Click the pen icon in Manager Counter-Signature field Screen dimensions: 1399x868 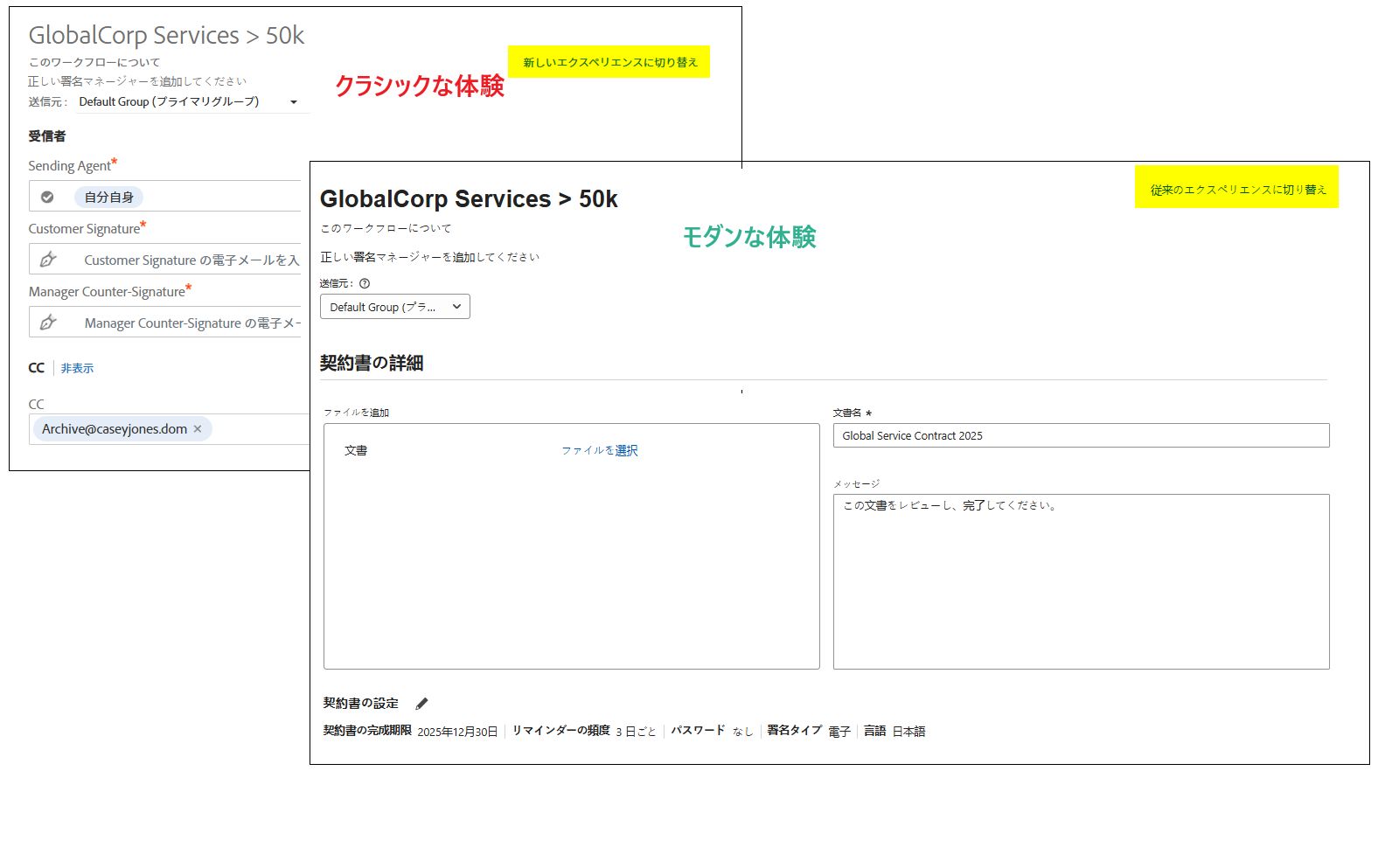(x=48, y=323)
